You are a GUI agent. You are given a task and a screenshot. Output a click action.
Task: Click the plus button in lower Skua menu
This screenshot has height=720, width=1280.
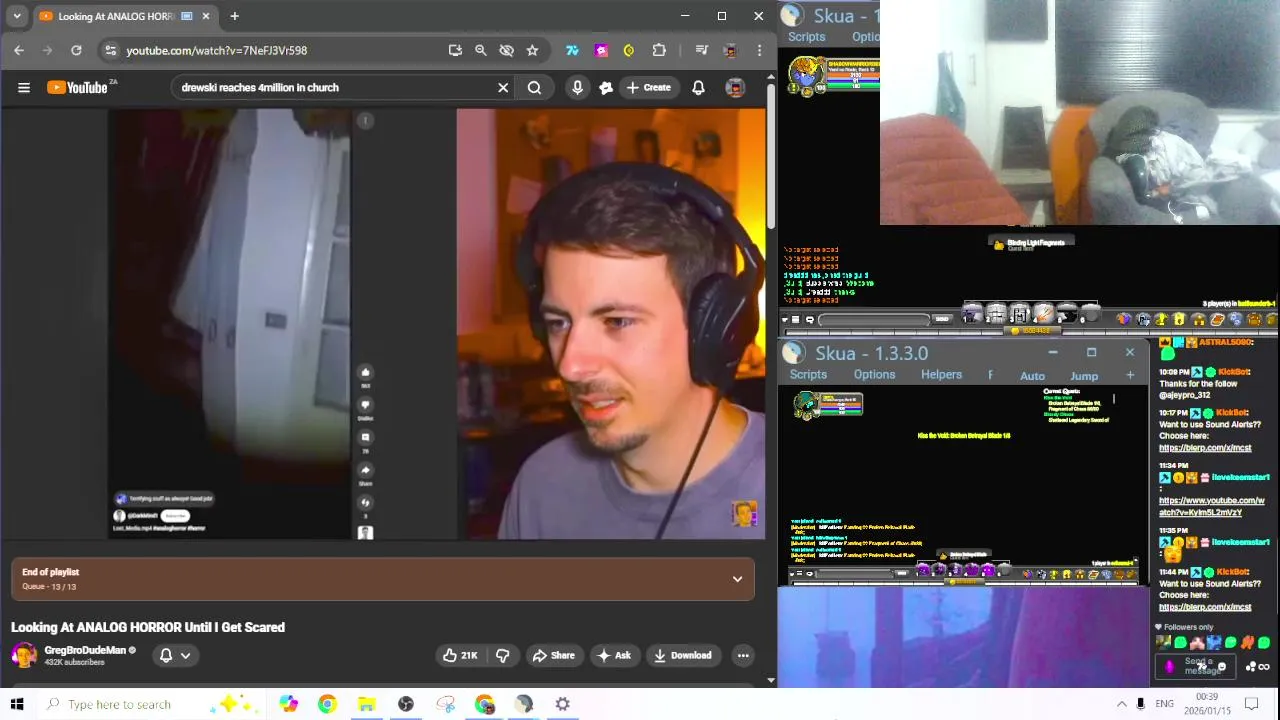coord(1130,376)
